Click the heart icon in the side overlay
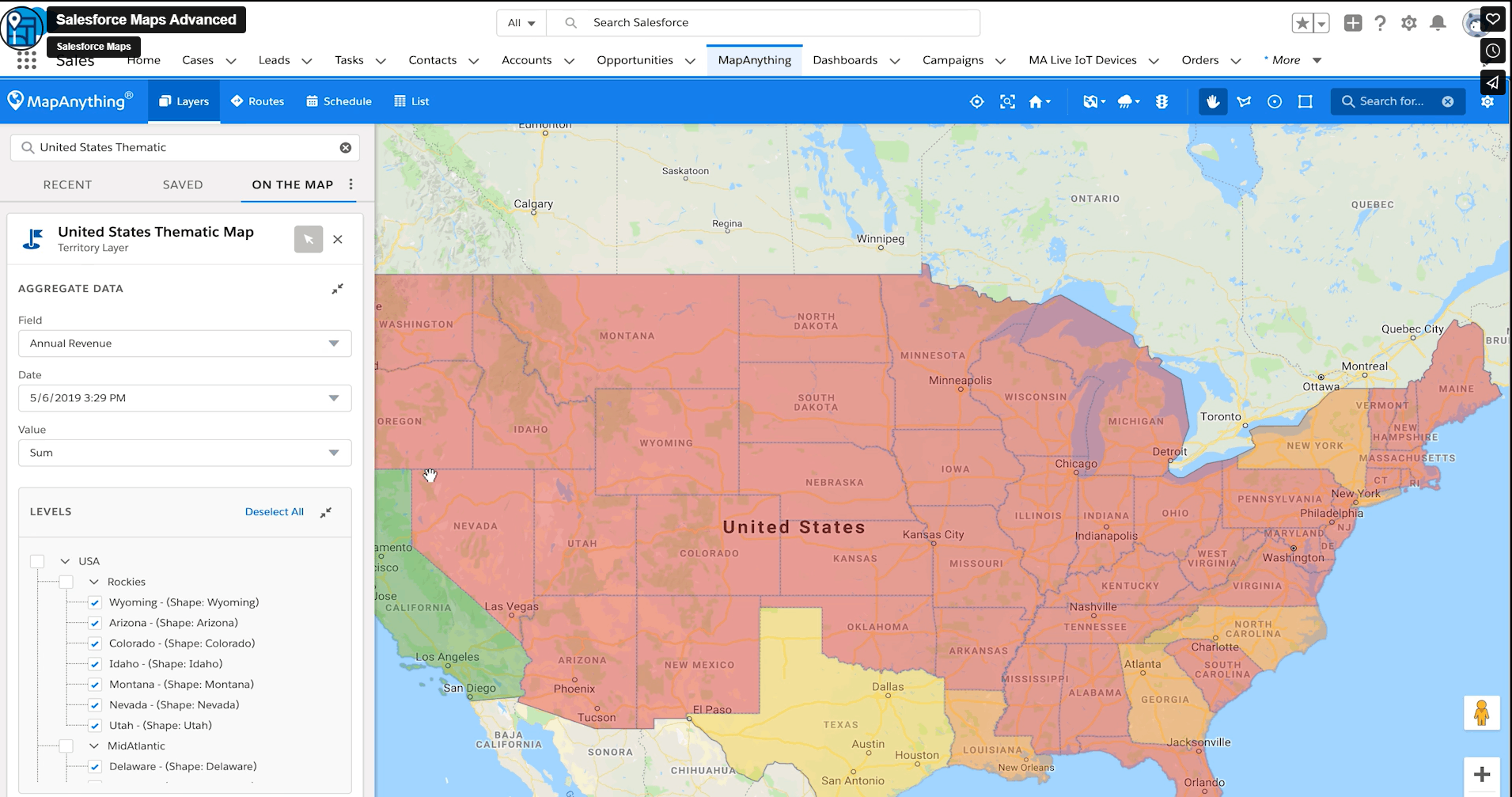Viewport: 1512px width, 797px height. tap(1493, 19)
